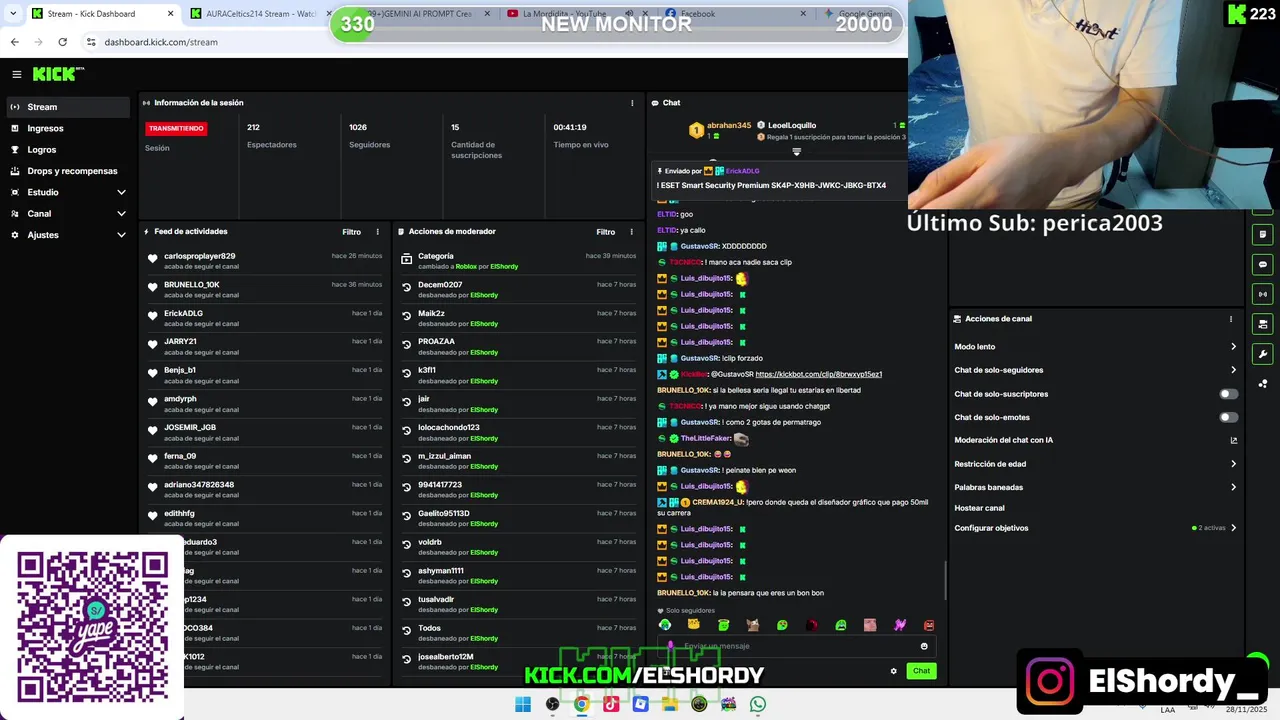
Task: Click the note icon in right sidebar
Action: click(1263, 234)
